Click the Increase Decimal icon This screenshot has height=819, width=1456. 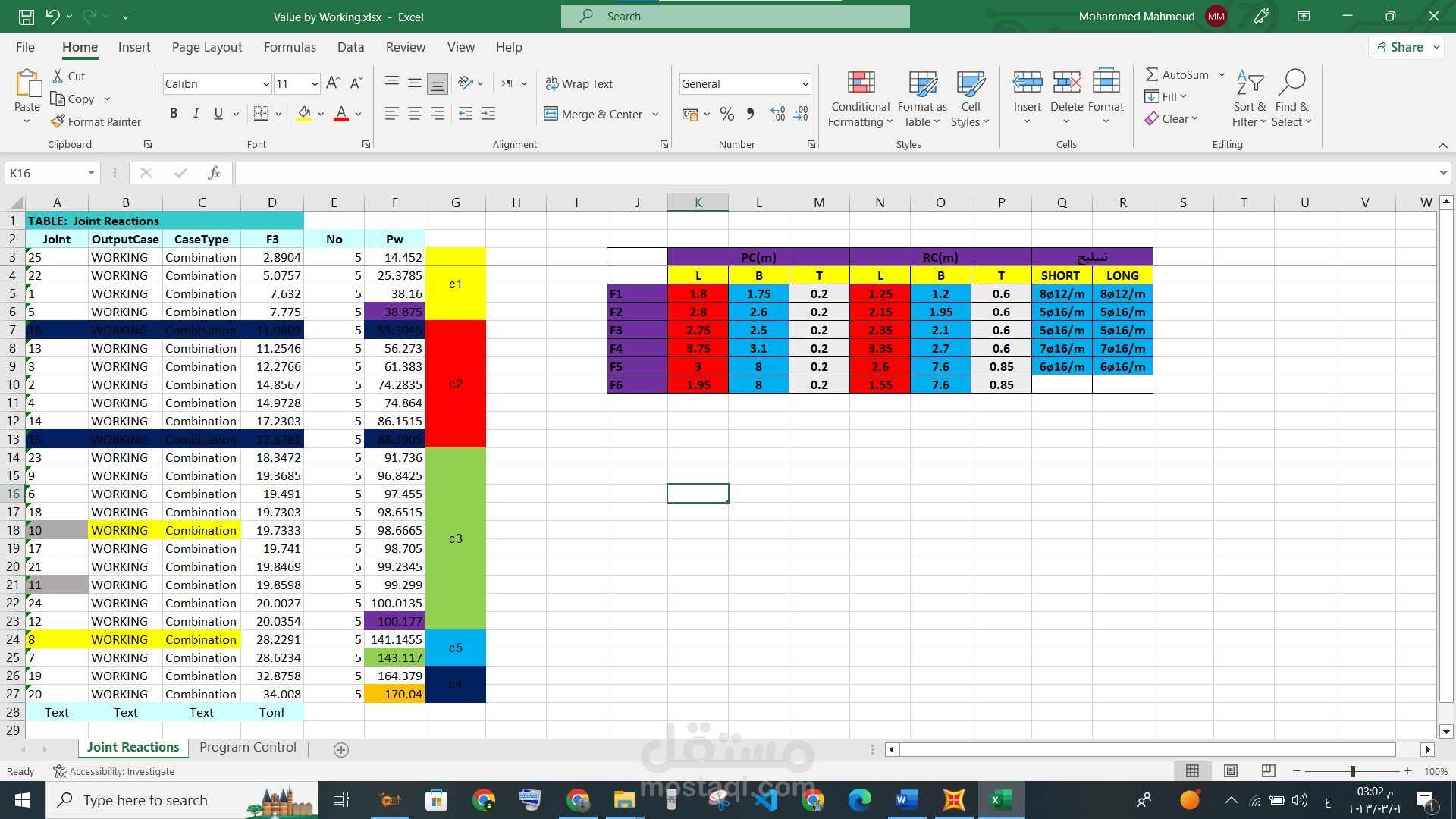coord(777,114)
